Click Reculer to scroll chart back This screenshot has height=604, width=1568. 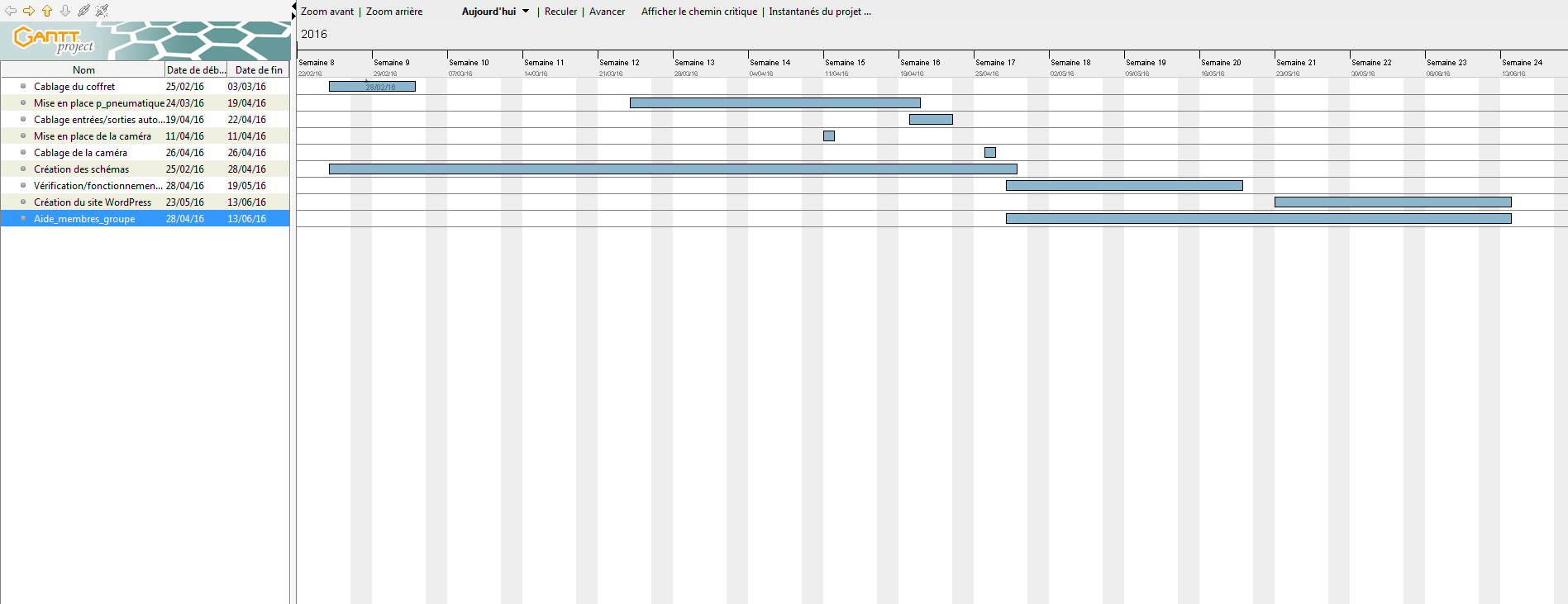tap(560, 12)
